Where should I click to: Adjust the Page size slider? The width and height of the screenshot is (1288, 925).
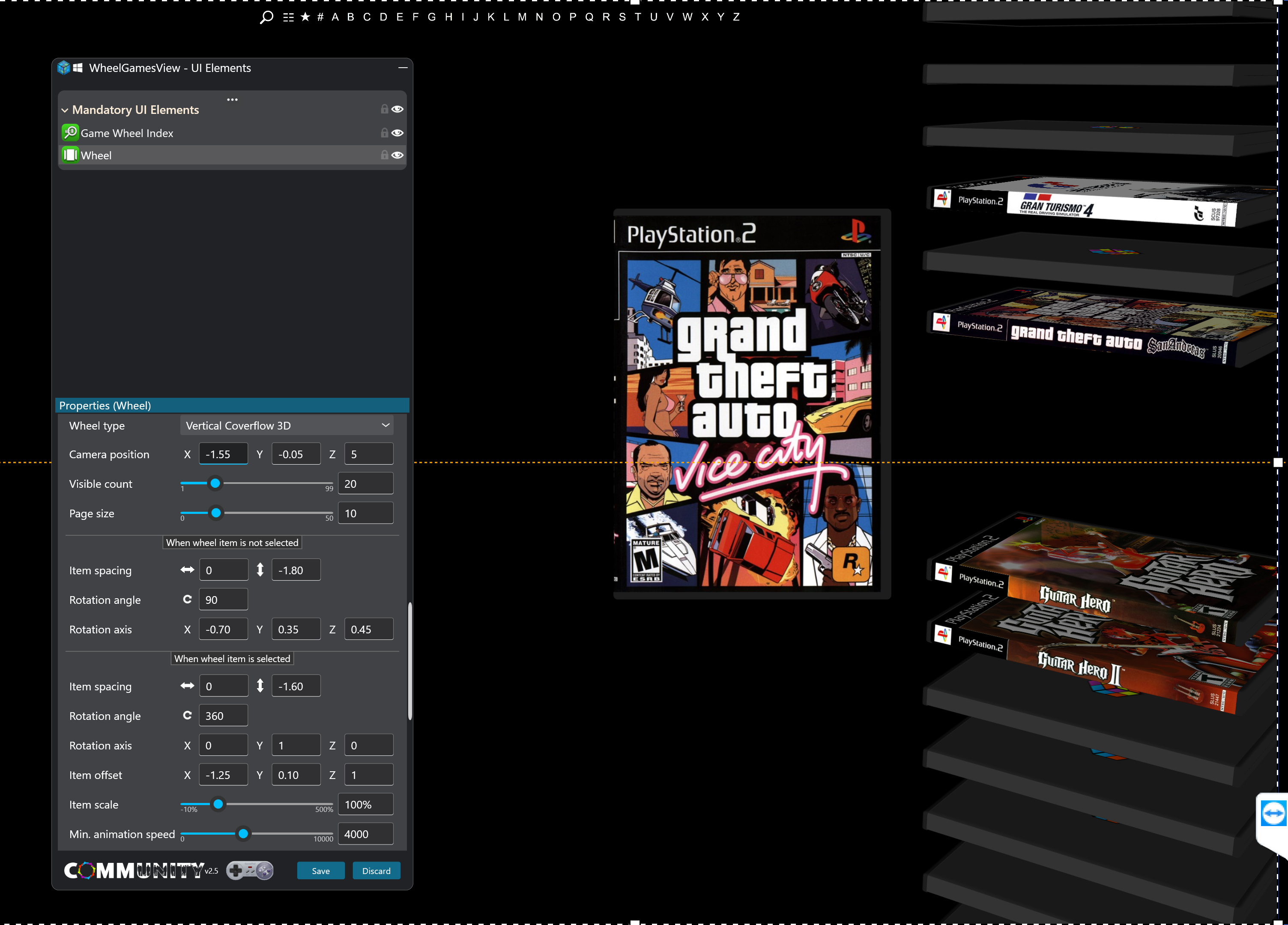(x=216, y=513)
